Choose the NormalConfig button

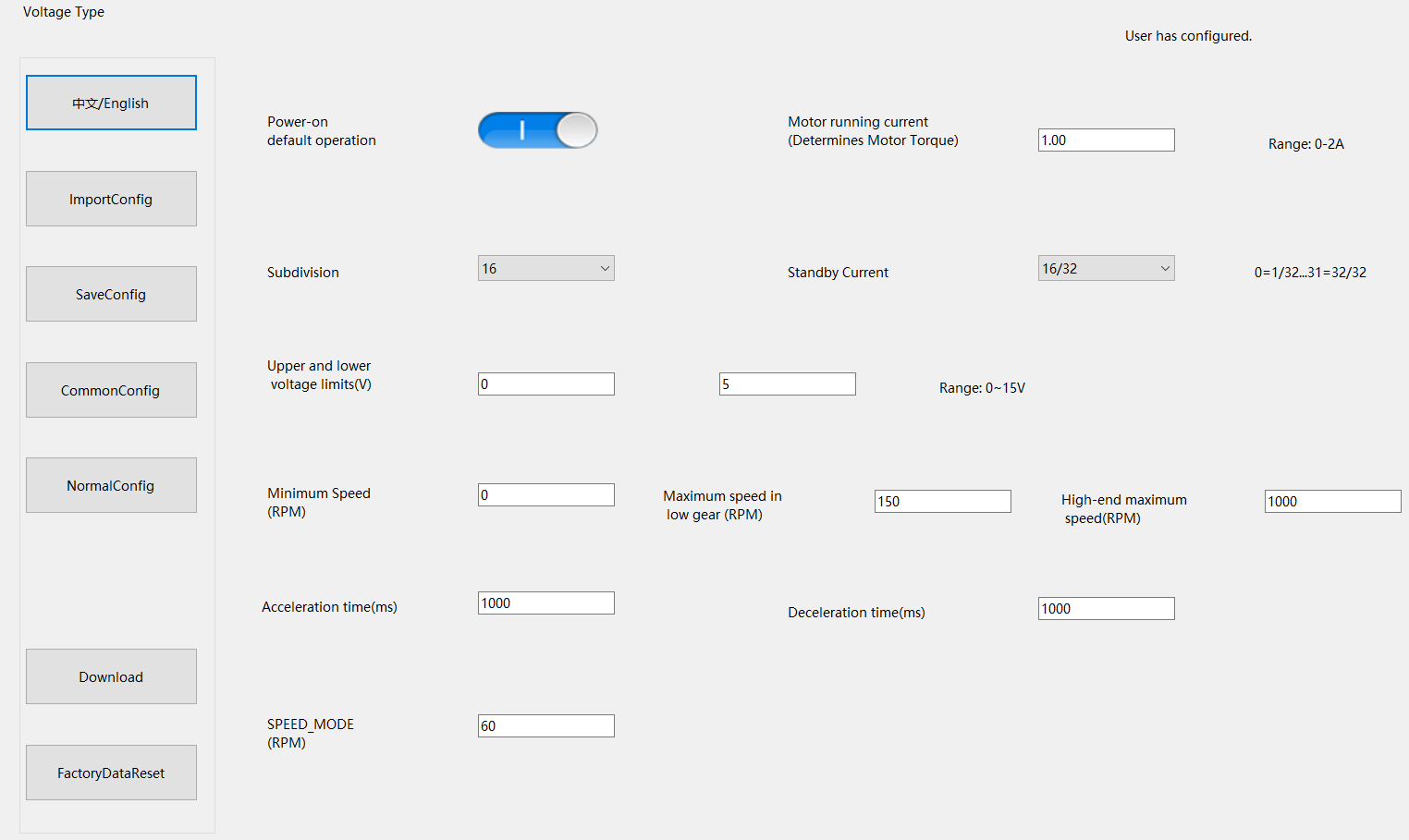(x=111, y=485)
